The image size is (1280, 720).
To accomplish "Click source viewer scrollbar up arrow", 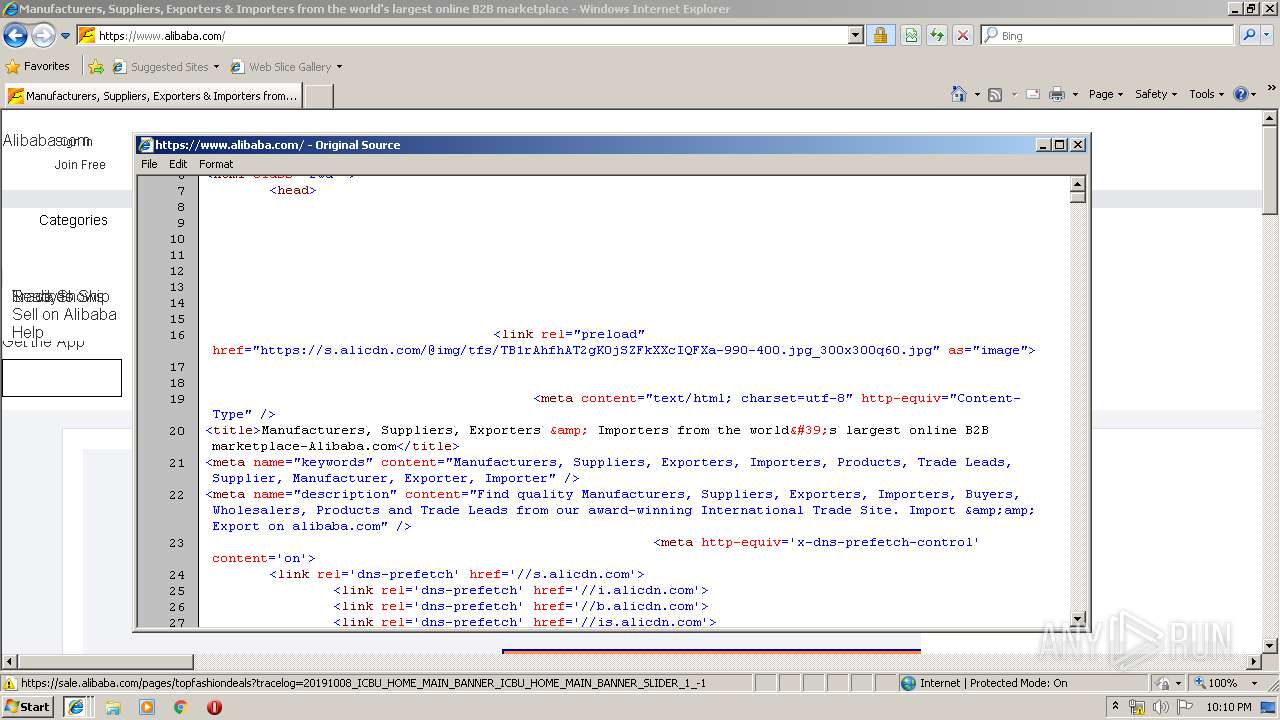I will click(x=1078, y=184).
